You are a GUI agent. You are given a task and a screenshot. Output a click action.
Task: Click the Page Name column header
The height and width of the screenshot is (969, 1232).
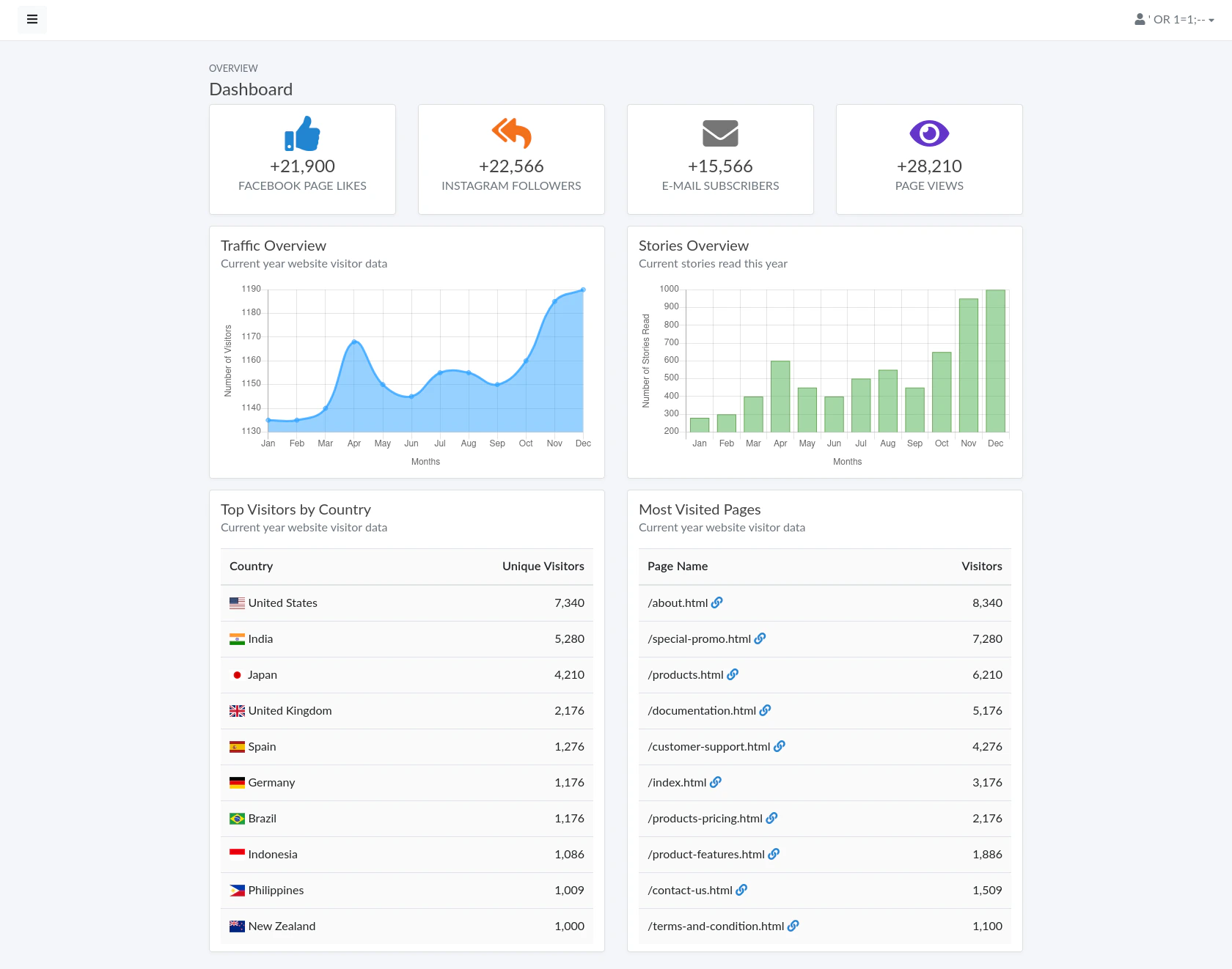[678, 567]
